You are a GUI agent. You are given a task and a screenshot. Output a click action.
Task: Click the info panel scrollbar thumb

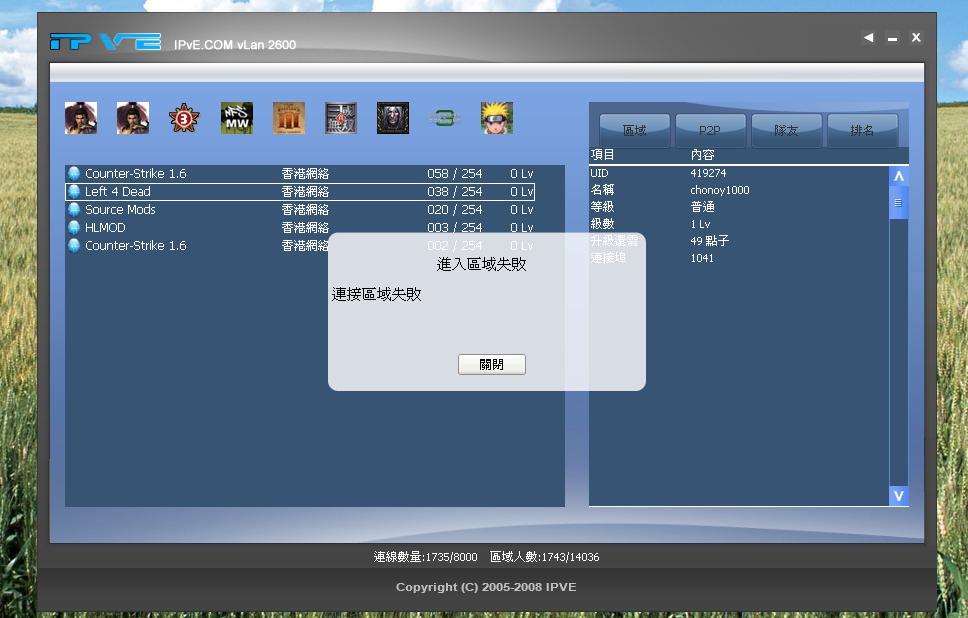(899, 203)
